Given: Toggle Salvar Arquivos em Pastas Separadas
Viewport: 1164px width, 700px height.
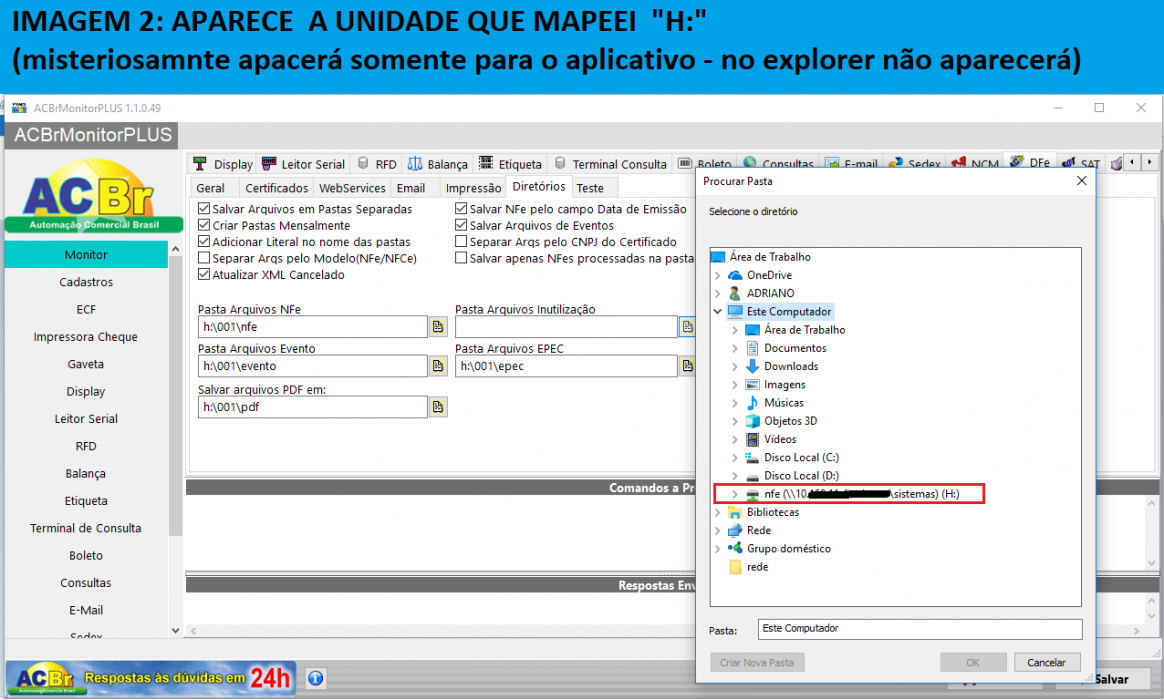Looking at the screenshot, I should coord(204,209).
